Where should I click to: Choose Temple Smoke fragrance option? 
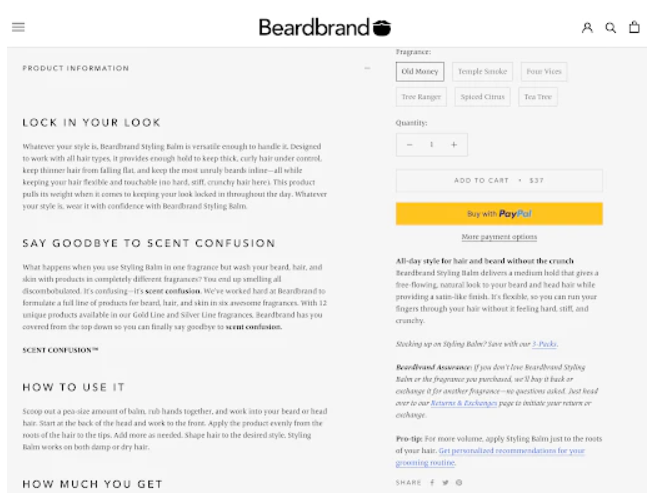[x=482, y=72]
